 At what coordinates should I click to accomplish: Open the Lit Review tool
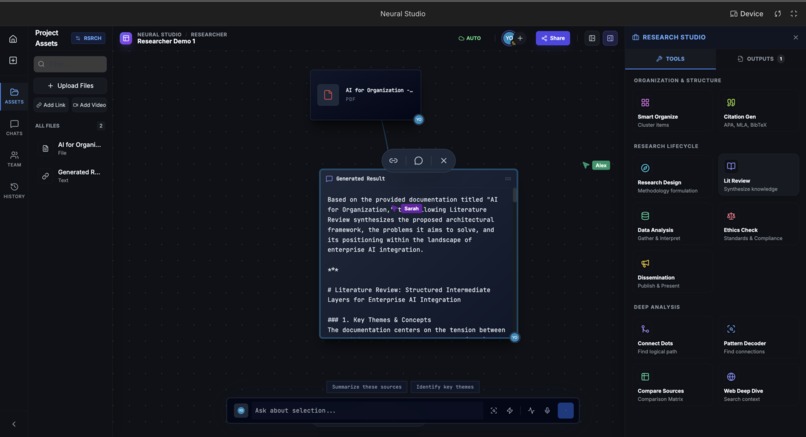coord(758,175)
